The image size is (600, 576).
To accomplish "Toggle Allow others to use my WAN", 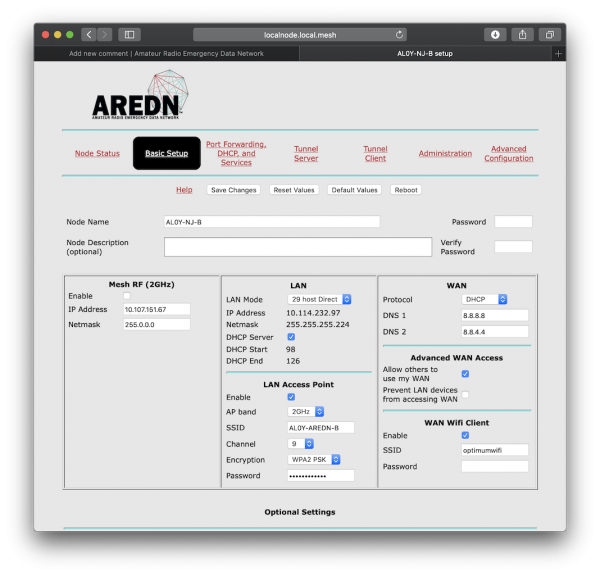I will coord(465,374).
